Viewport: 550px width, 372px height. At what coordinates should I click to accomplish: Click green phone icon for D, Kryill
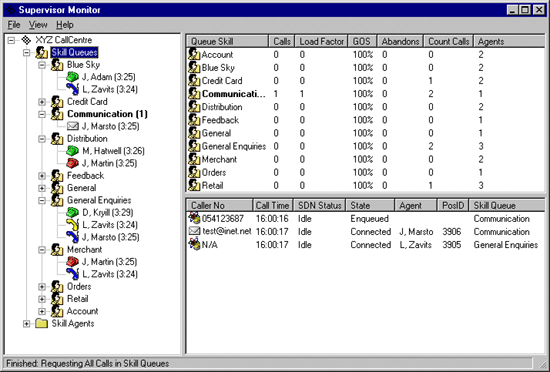pyautogui.click(x=72, y=212)
